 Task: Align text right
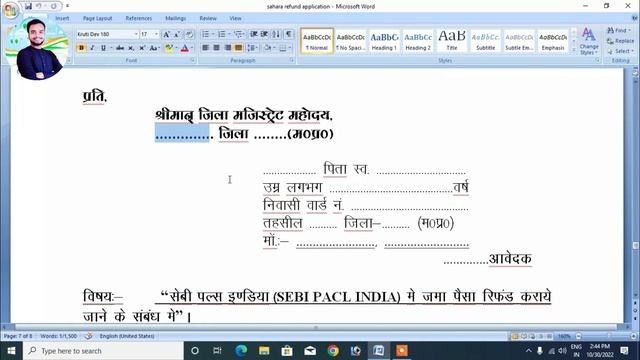[x=227, y=48]
